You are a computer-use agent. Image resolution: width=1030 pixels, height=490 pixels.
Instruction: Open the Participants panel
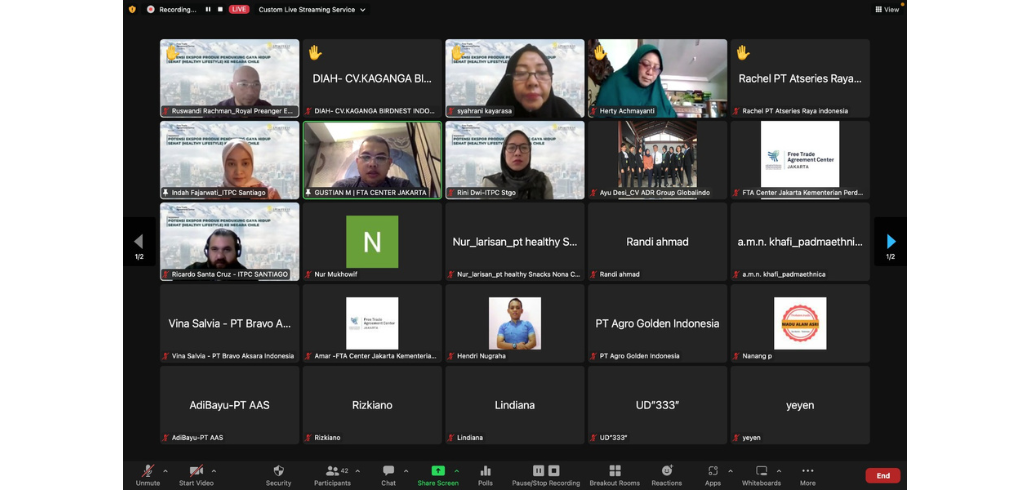pos(332,473)
